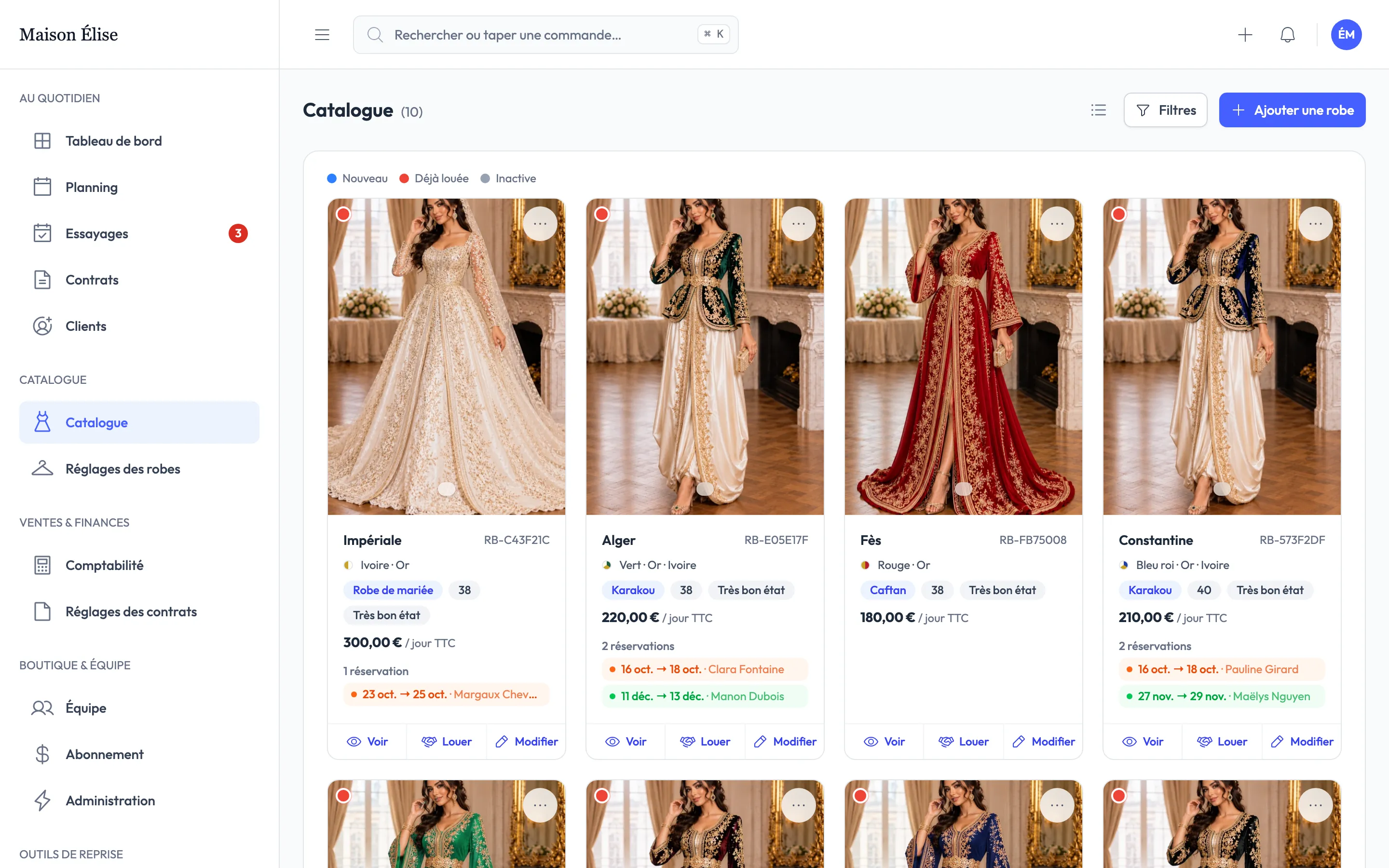The width and height of the screenshot is (1389, 868).
Task: Click the Robe de mariée tag
Action: point(393,590)
